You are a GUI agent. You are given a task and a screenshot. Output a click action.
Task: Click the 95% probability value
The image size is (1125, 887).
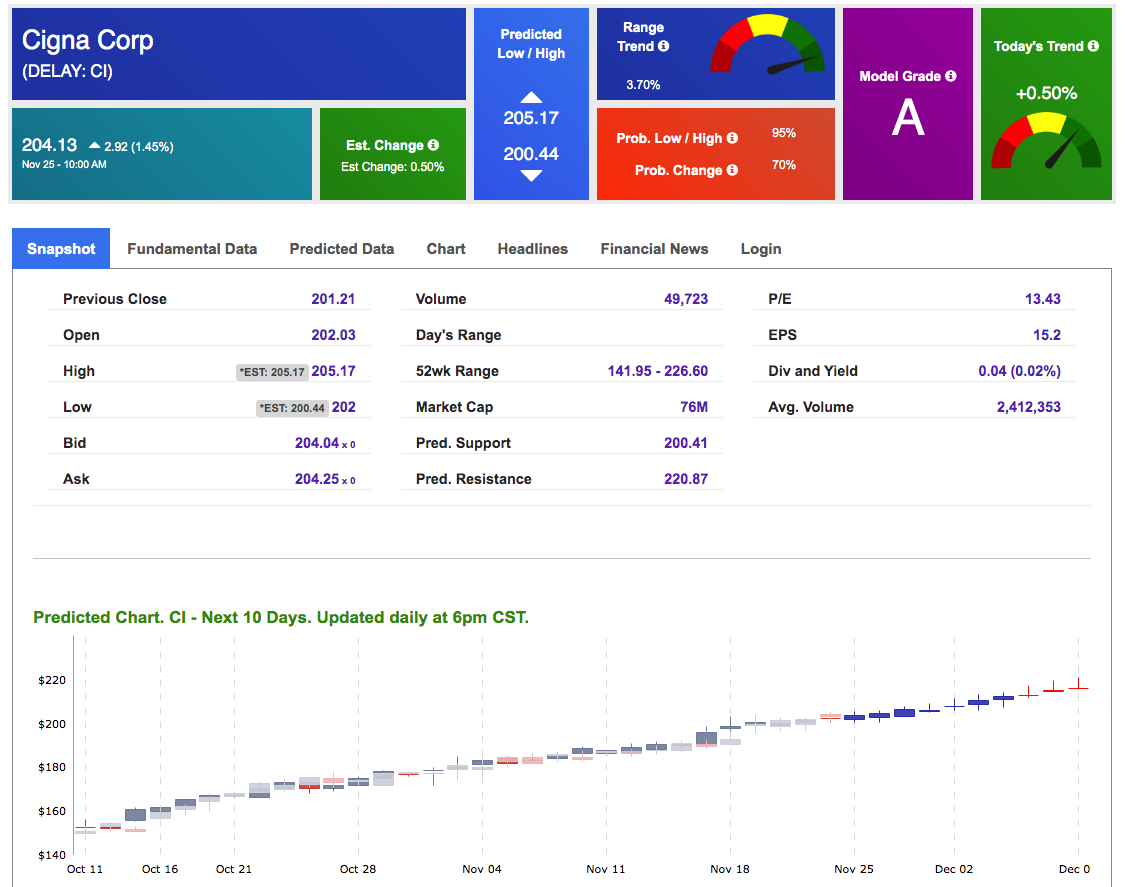point(783,133)
